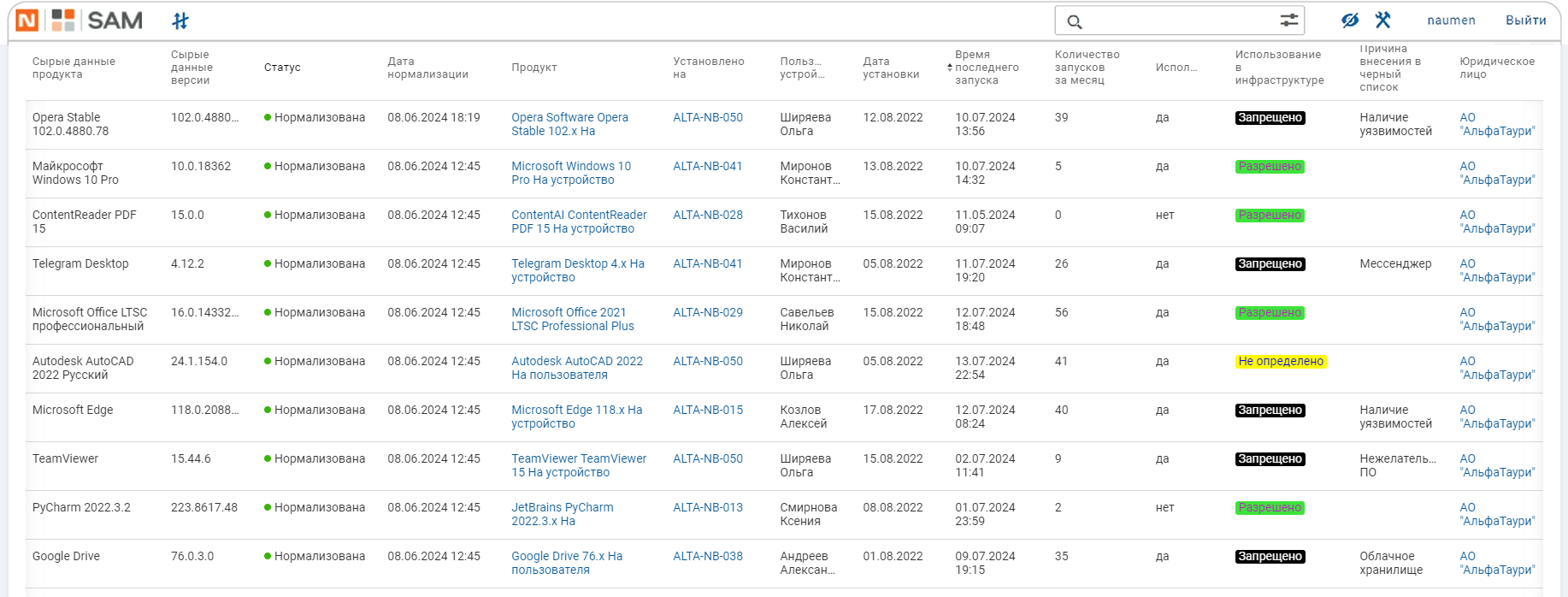
Task: Open Microsoft Windows 10 Pro product link
Action: 571,173
